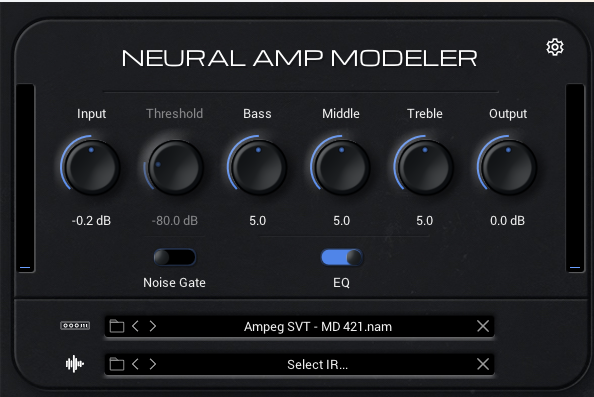Click the -80.0 dB threshold value
This screenshot has height=397, width=594.
coord(175,220)
